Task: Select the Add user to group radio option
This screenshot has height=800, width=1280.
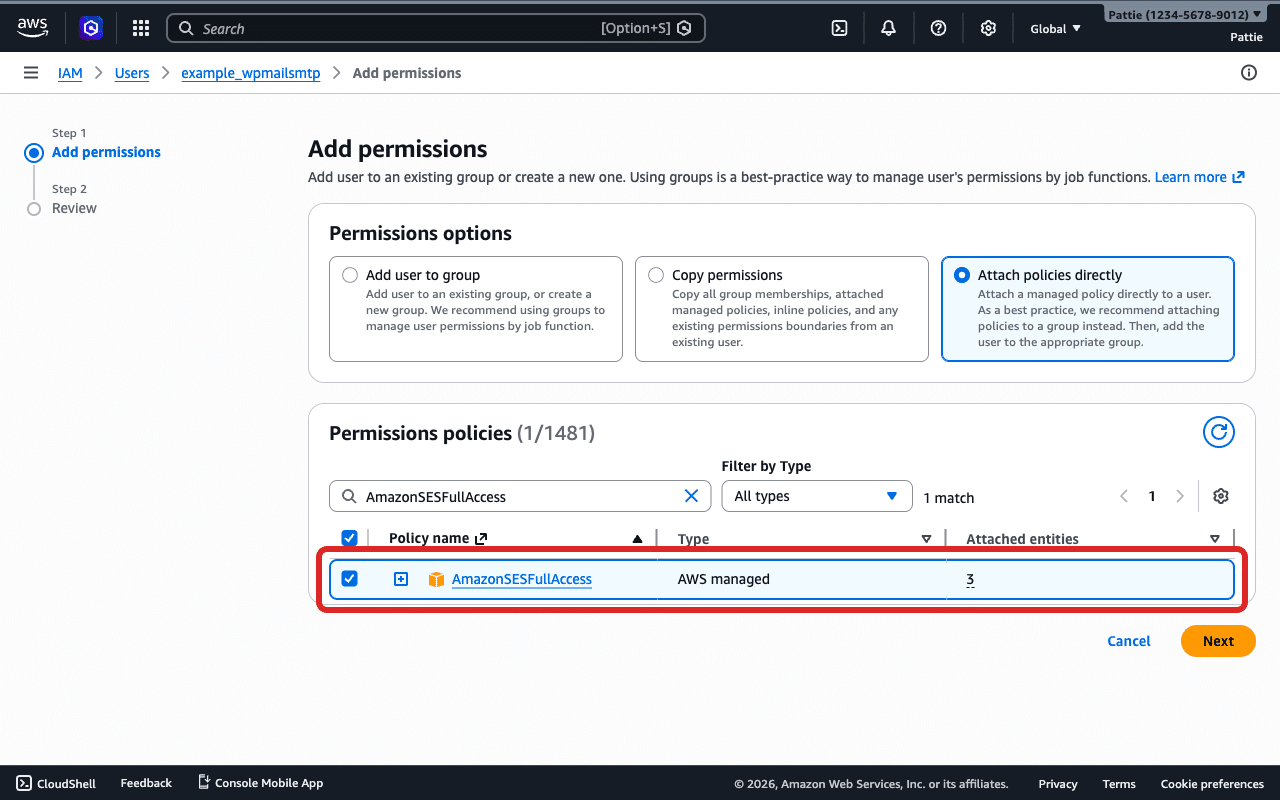Action: pos(350,275)
